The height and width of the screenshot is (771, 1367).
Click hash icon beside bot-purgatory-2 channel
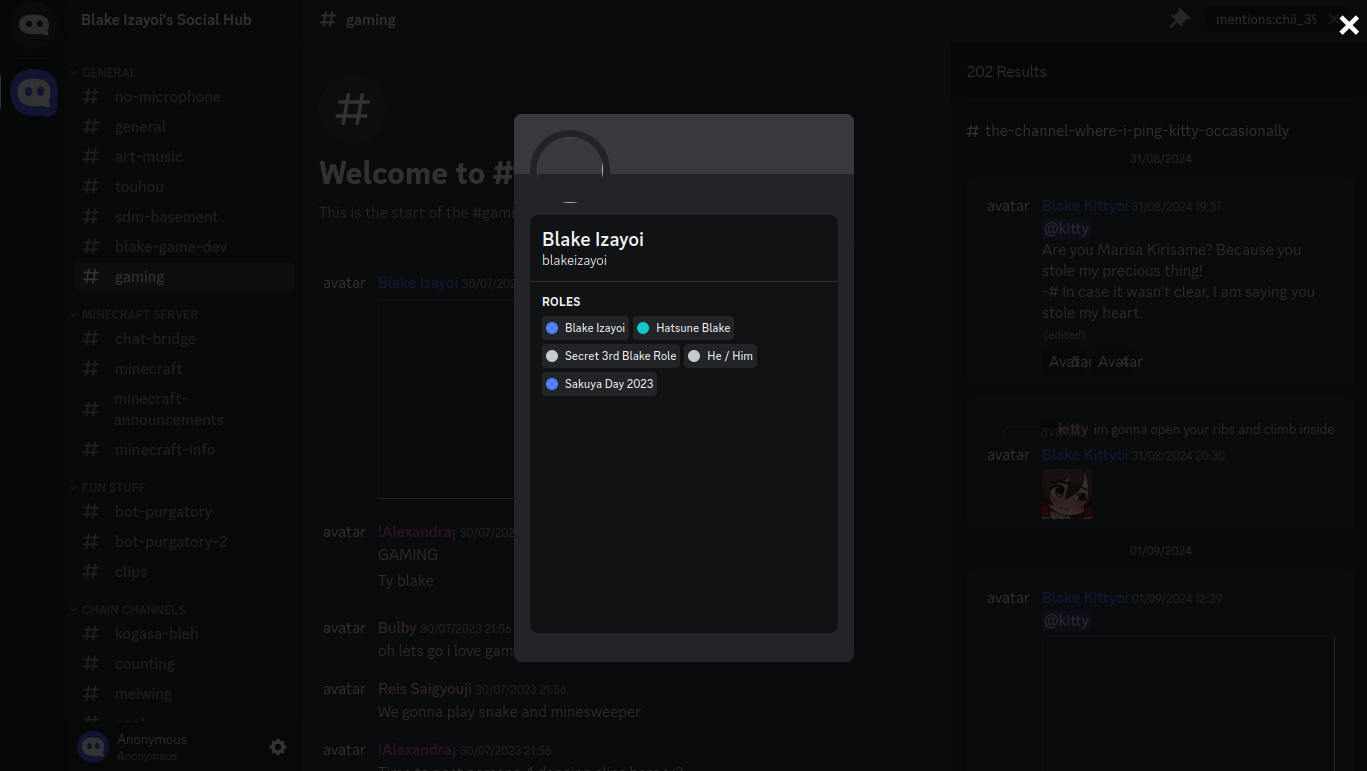pos(91,542)
